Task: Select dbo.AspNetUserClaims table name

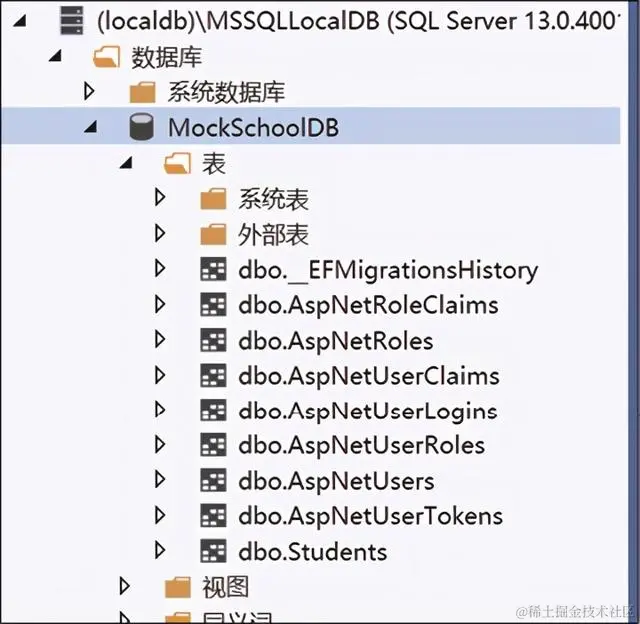Action: coord(369,377)
